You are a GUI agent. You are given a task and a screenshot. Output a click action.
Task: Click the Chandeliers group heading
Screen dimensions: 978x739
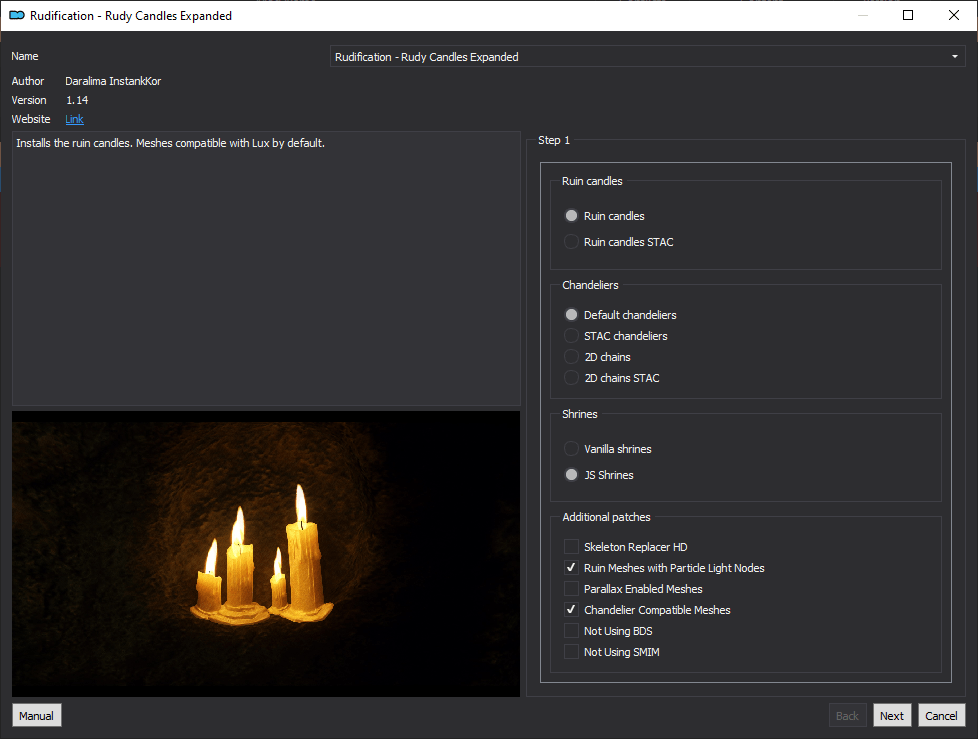[x=590, y=285]
